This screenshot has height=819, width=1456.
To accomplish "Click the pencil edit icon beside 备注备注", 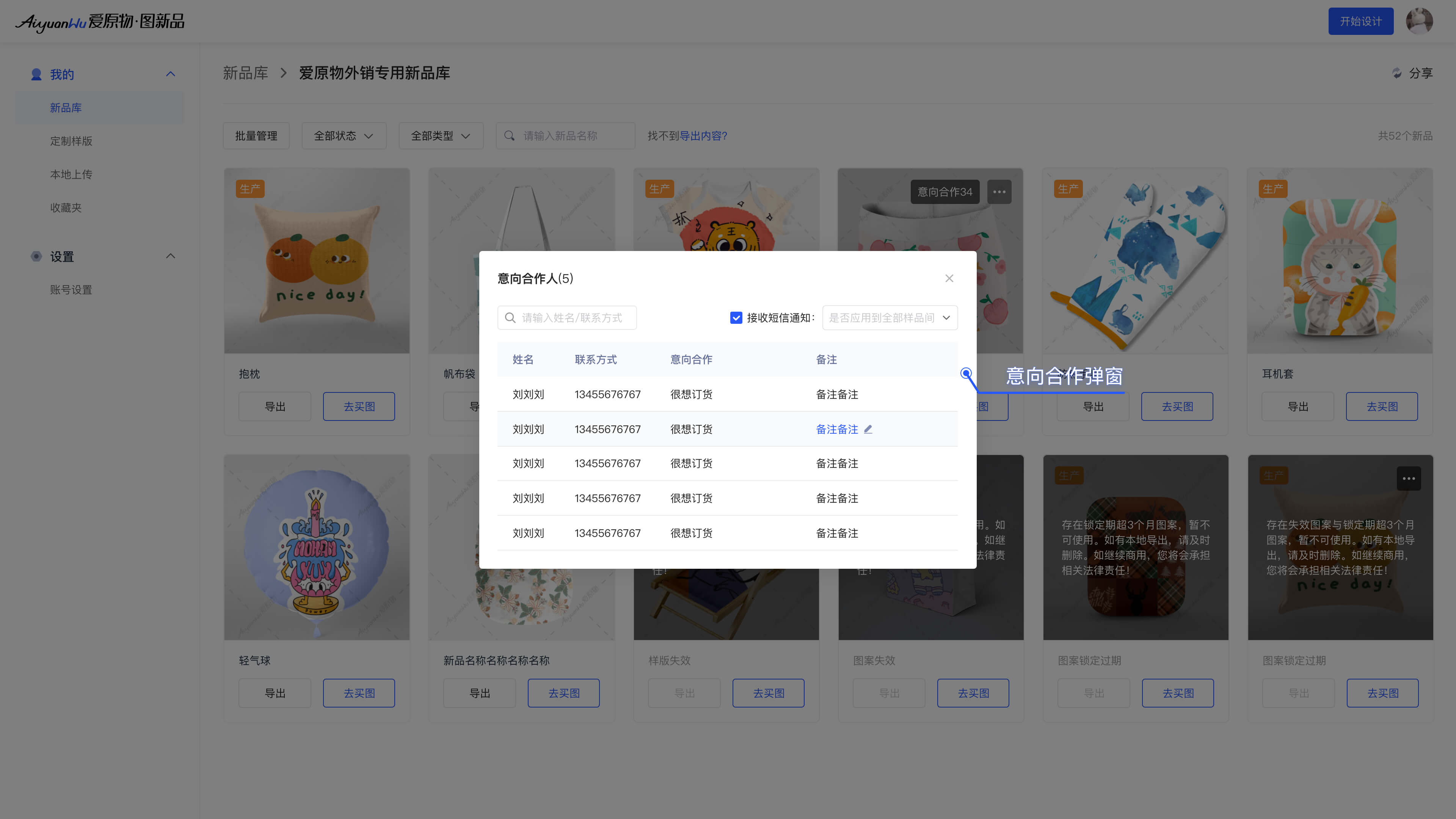I will pyautogui.click(x=868, y=429).
